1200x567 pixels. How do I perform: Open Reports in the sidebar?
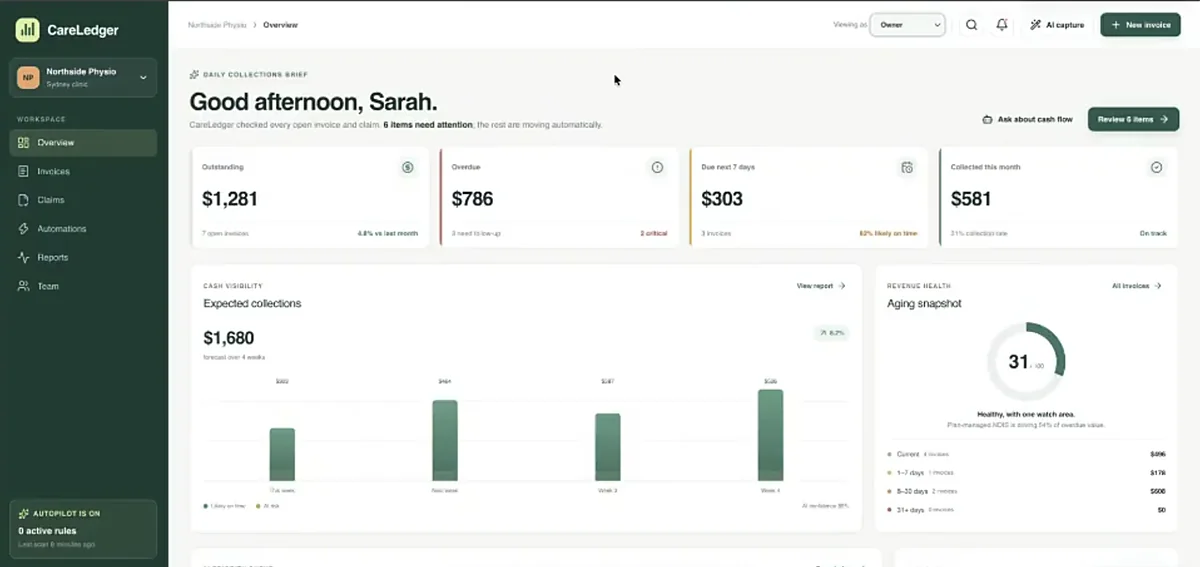[82, 257]
